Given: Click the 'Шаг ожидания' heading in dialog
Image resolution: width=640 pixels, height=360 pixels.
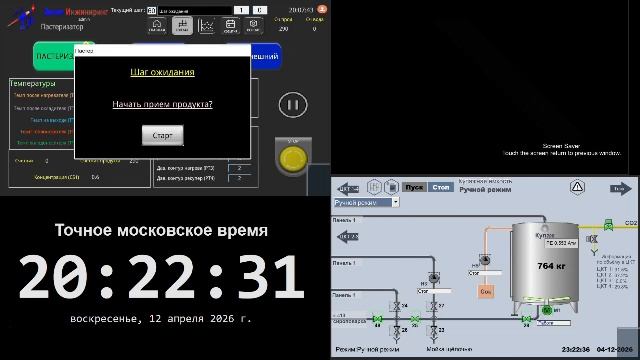Looking at the screenshot, I should [x=162, y=72].
